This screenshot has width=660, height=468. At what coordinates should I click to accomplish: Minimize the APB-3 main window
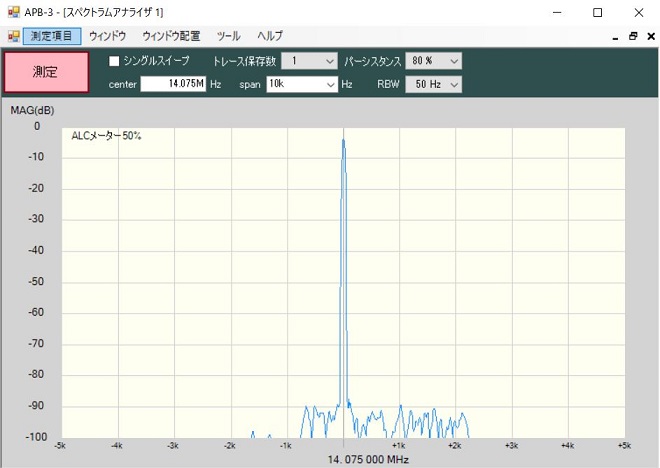557,13
